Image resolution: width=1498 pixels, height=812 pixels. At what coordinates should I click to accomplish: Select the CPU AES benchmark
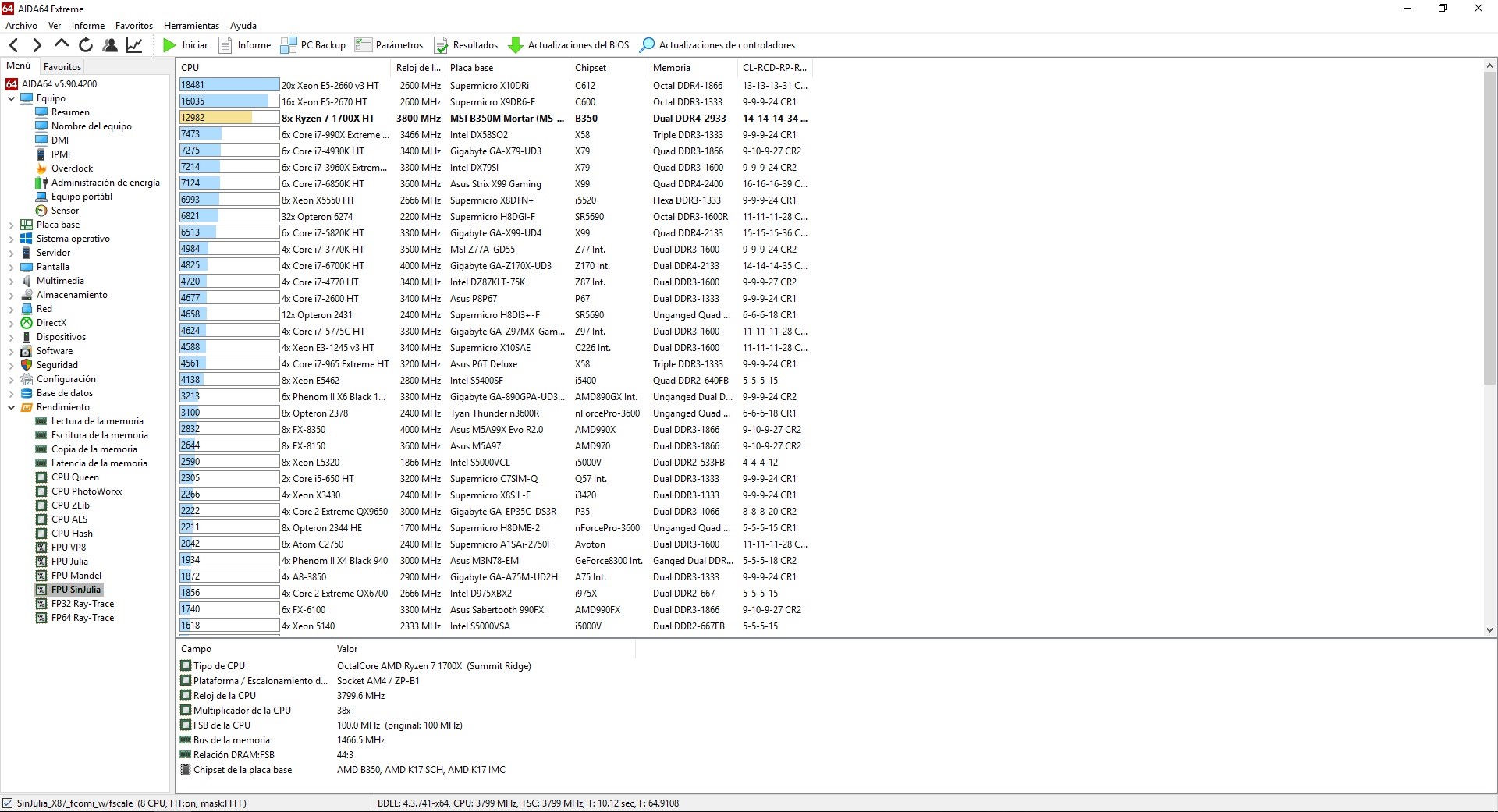pyautogui.click(x=62, y=519)
